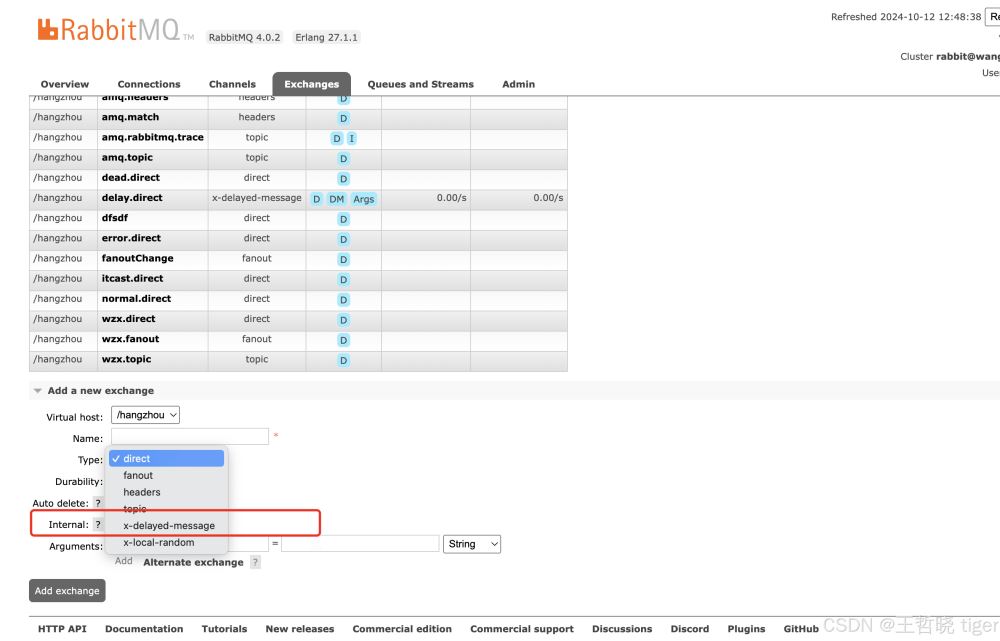Go to the Overview tab
The image size is (1000, 641).
coord(65,84)
